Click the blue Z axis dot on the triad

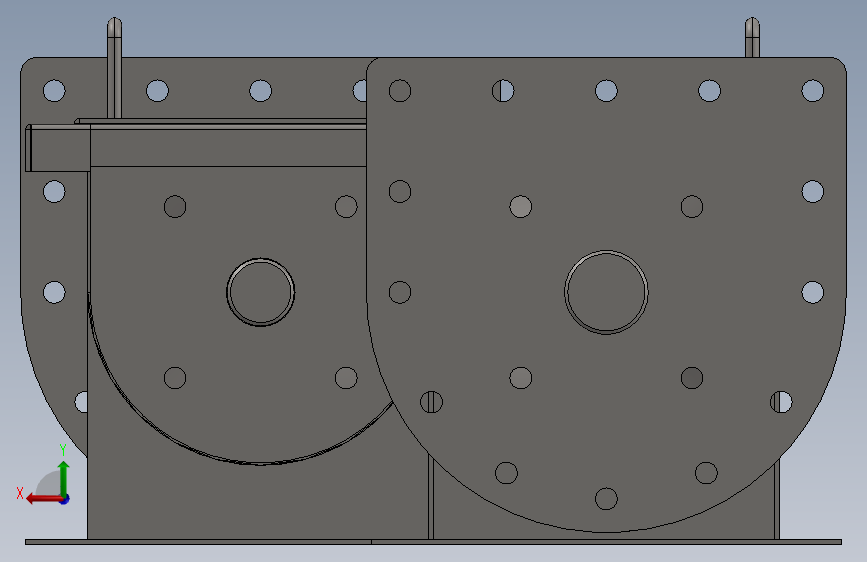point(65,499)
